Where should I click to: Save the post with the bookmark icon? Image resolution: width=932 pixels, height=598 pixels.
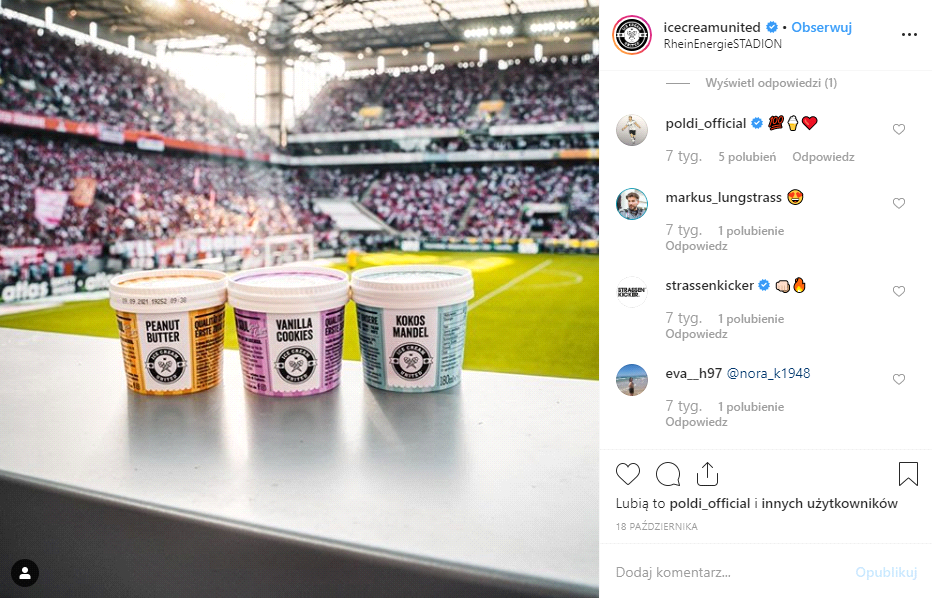(908, 474)
